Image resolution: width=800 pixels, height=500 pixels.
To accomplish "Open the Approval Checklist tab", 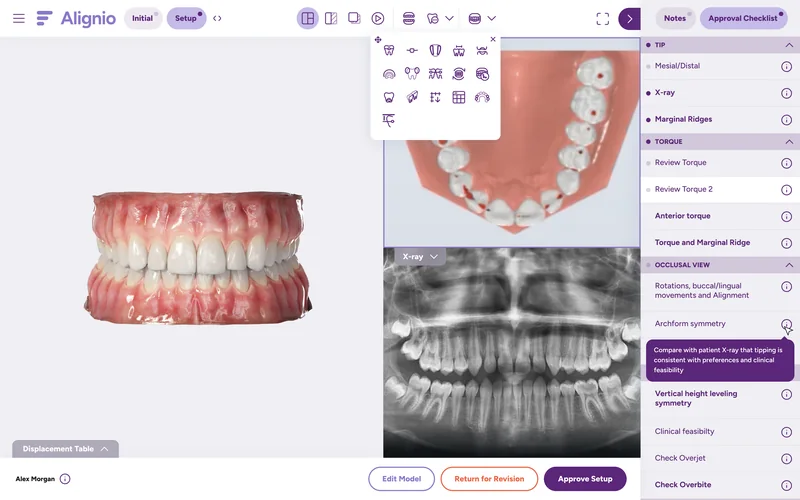I will (743, 18).
